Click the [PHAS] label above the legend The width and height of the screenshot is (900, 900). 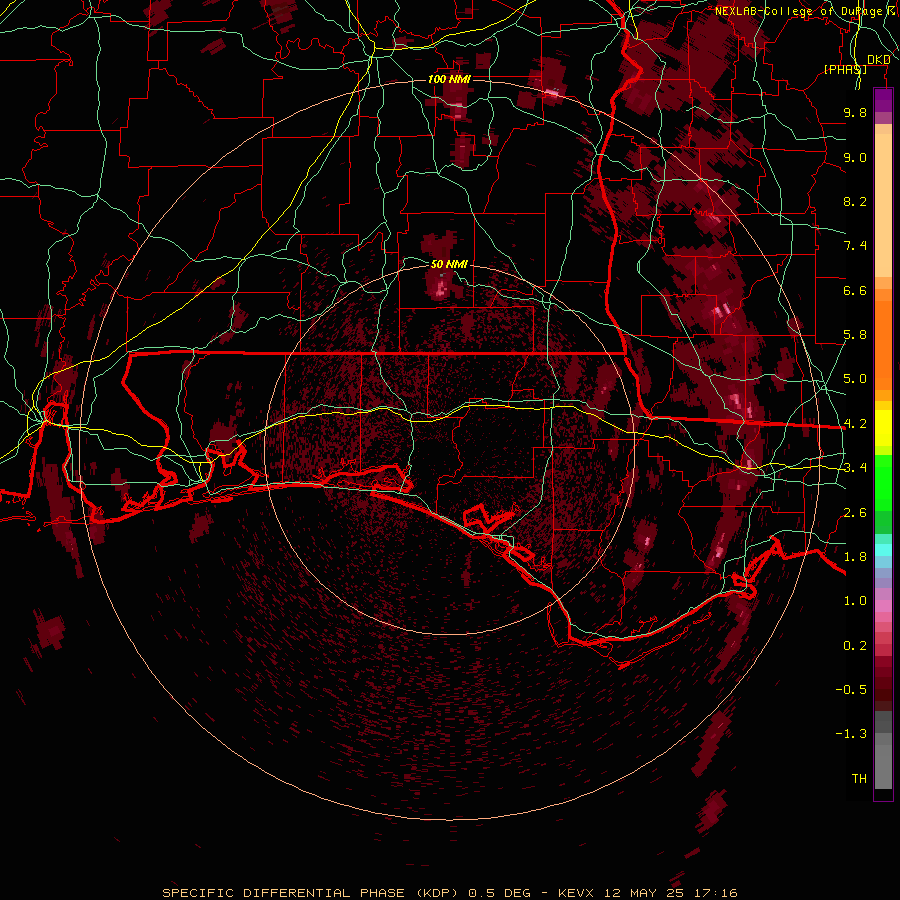(845, 69)
